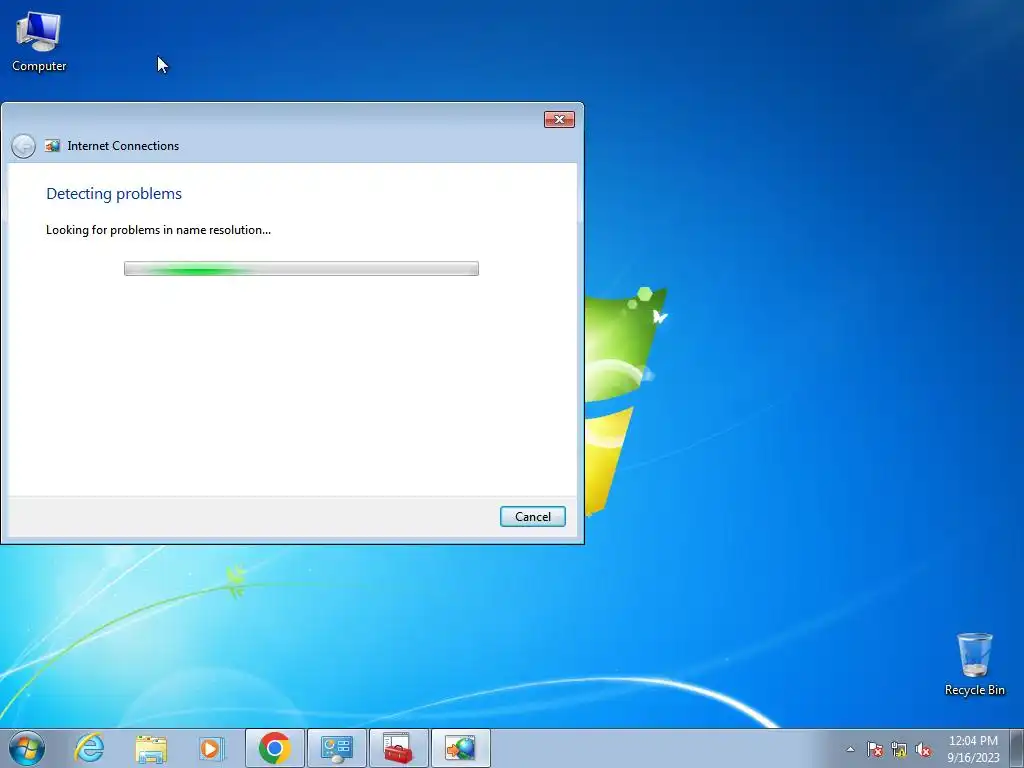Switch to Control Panel taskbar window

pos(336,748)
